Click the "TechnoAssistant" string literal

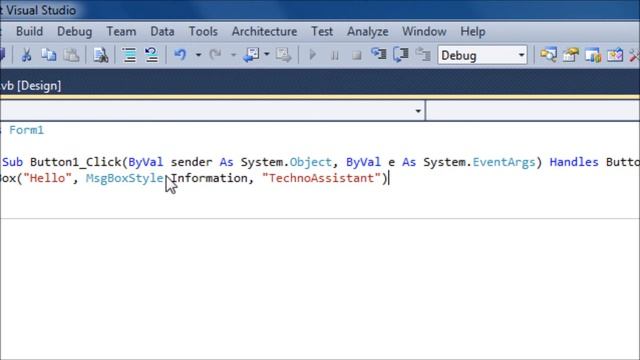coord(321,178)
